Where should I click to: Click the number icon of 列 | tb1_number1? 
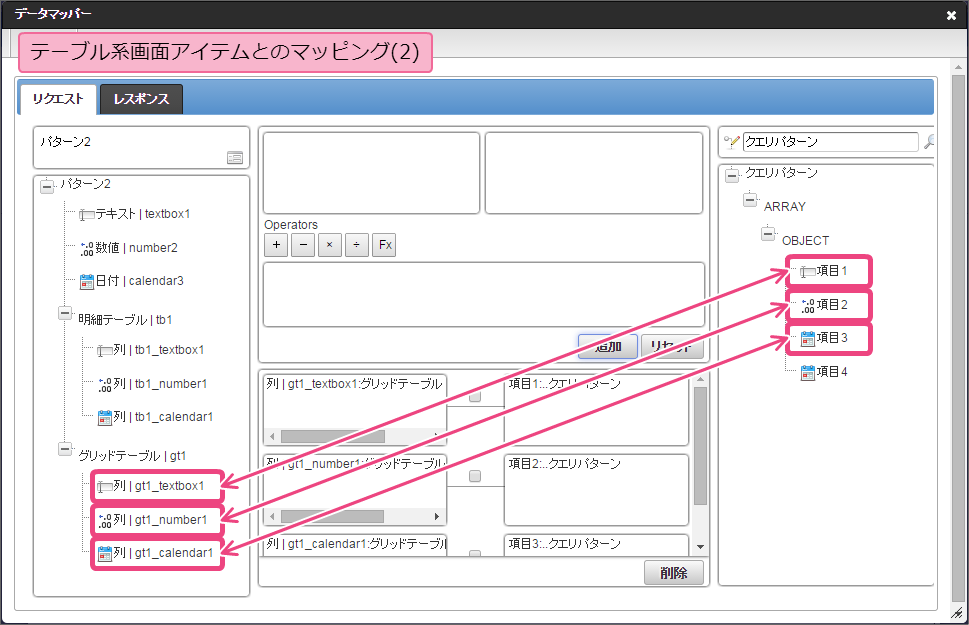click(x=105, y=385)
